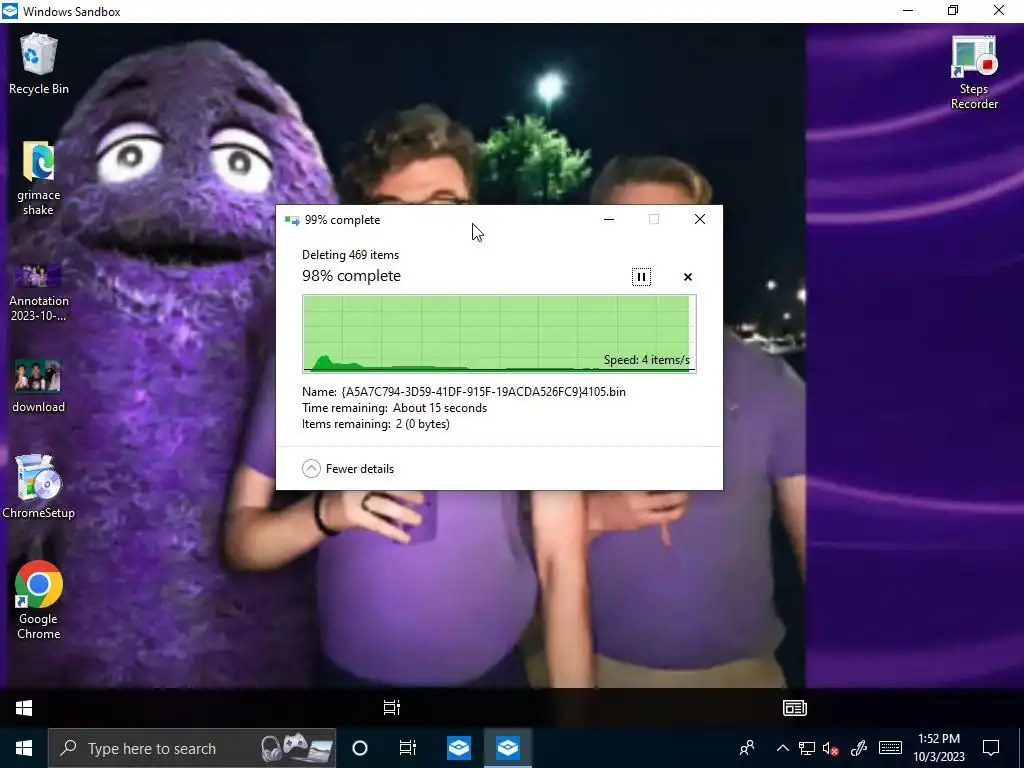Open Task View on the host taskbar
1024x768 pixels.
pyautogui.click(x=408, y=748)
